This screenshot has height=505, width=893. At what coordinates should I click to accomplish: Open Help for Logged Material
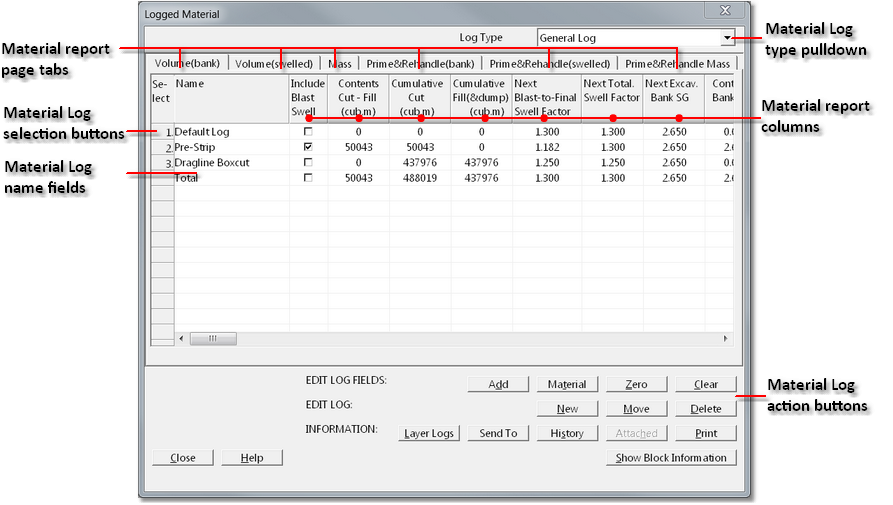(x=252, y=458)
